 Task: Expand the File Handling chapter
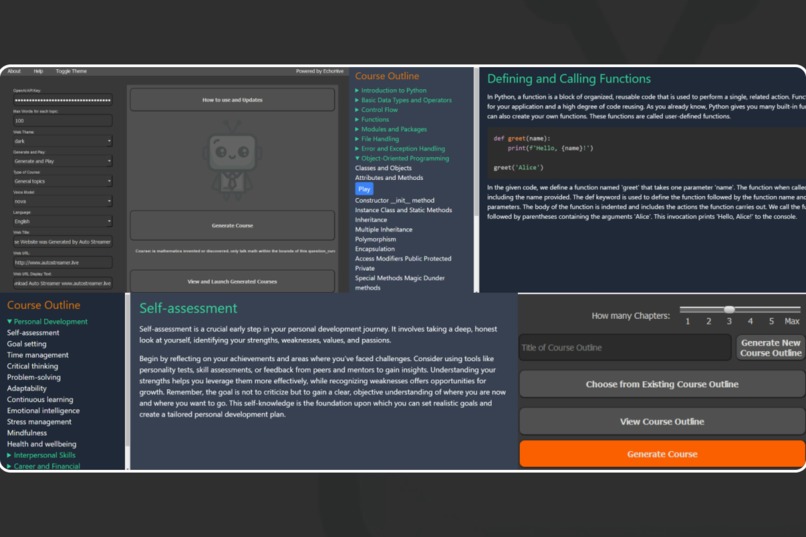377,139
